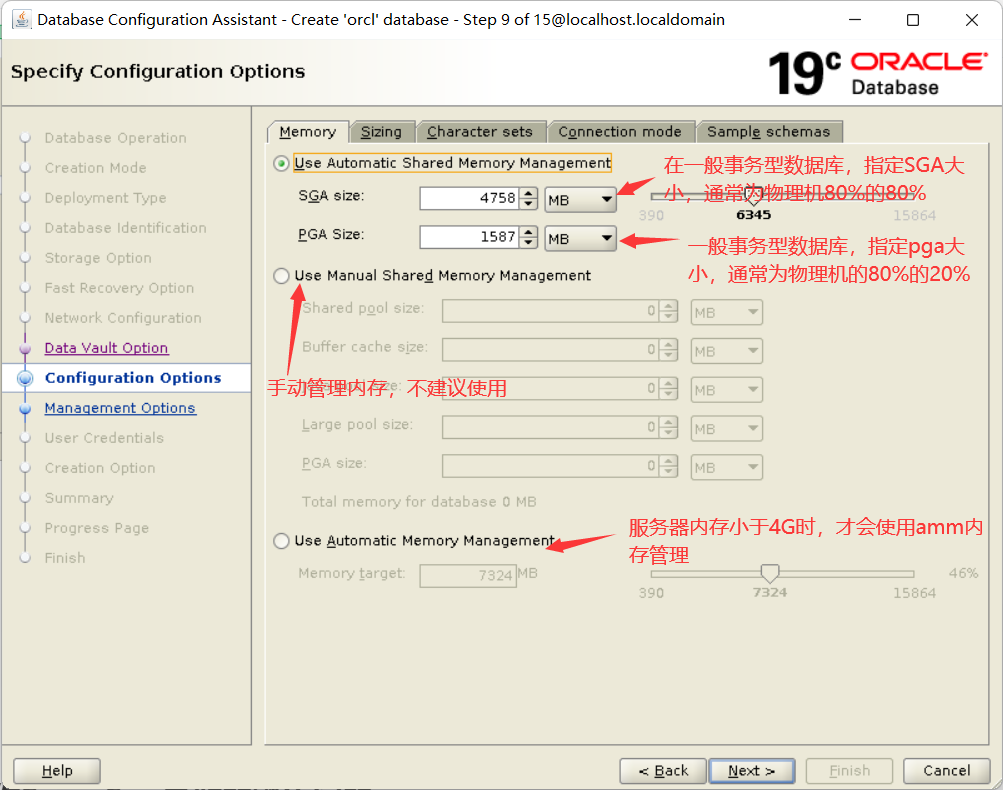This screenshot has width=1003, height=790.
Task: Select Use Automatic Memory Management option
Action: click(x=281, y=541)
